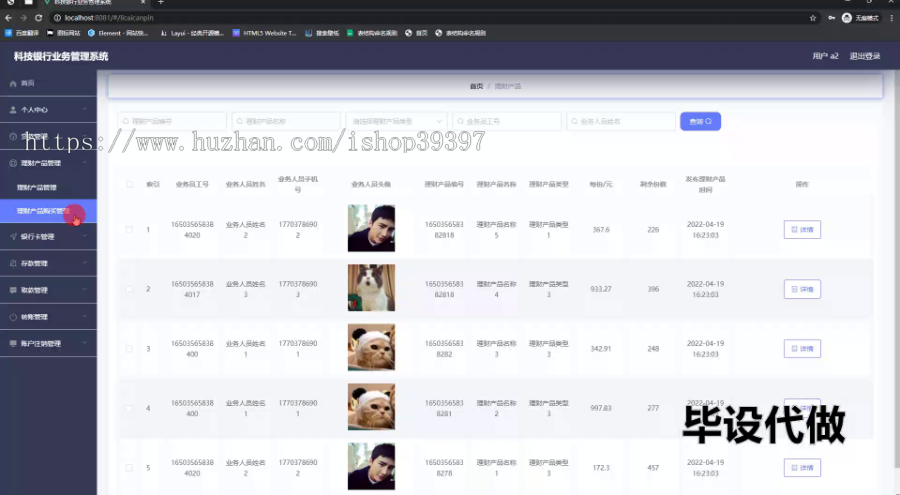Select checkbox for table row 3

click(129, 349)
